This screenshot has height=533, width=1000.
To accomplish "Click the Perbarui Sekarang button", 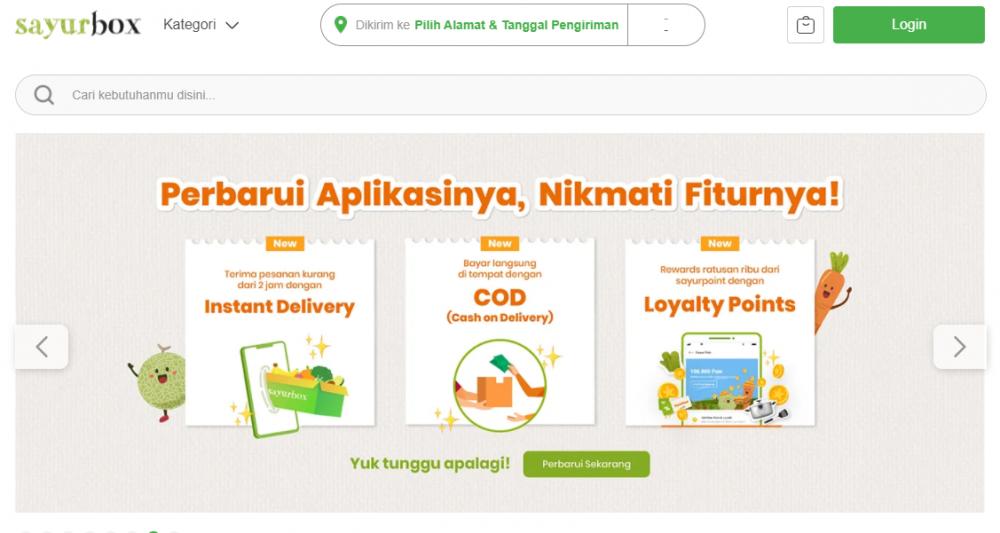I will [x=586, y=464].
